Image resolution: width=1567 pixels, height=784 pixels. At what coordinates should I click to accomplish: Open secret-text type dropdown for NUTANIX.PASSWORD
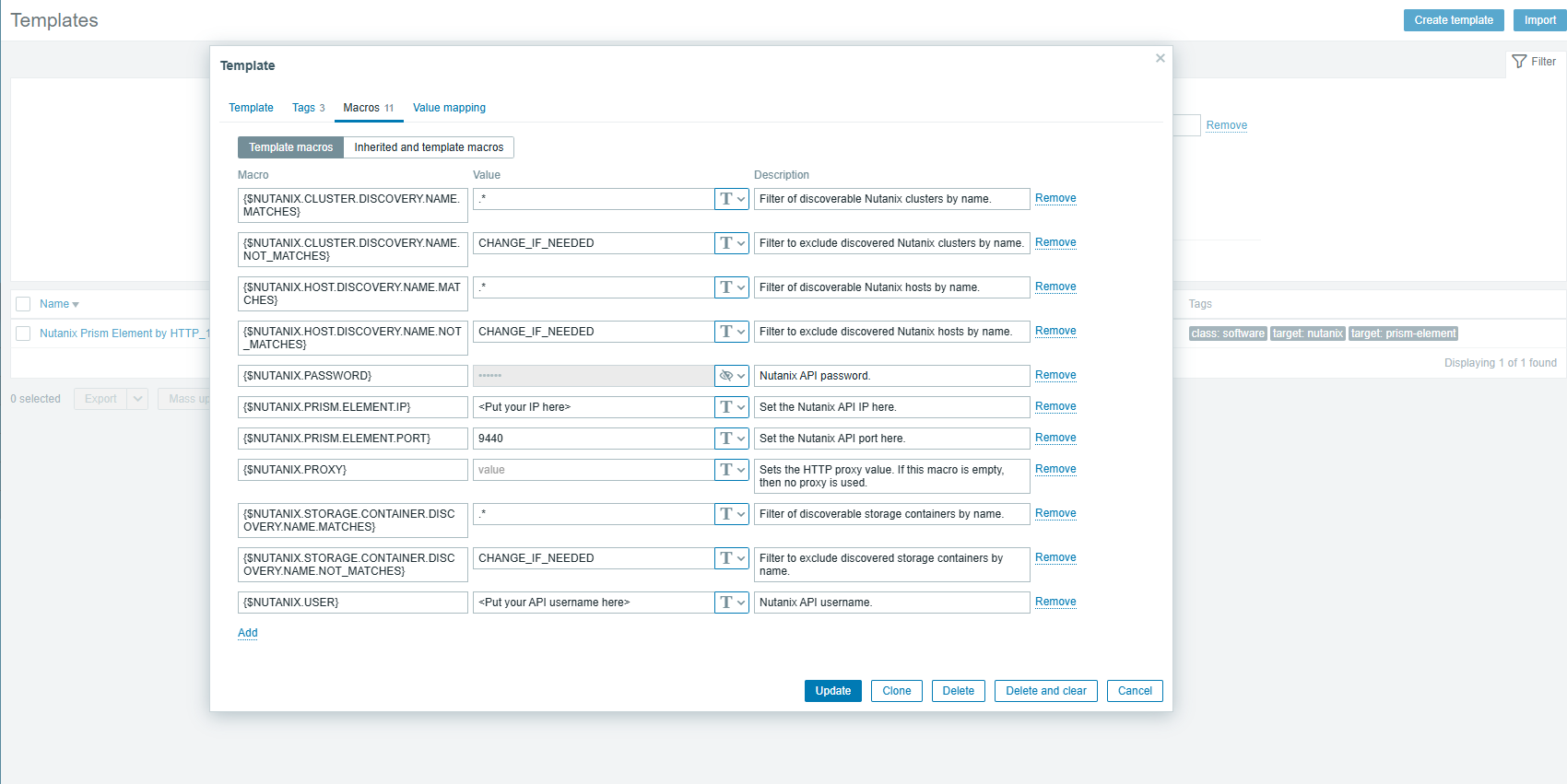(x=732, y=376)
